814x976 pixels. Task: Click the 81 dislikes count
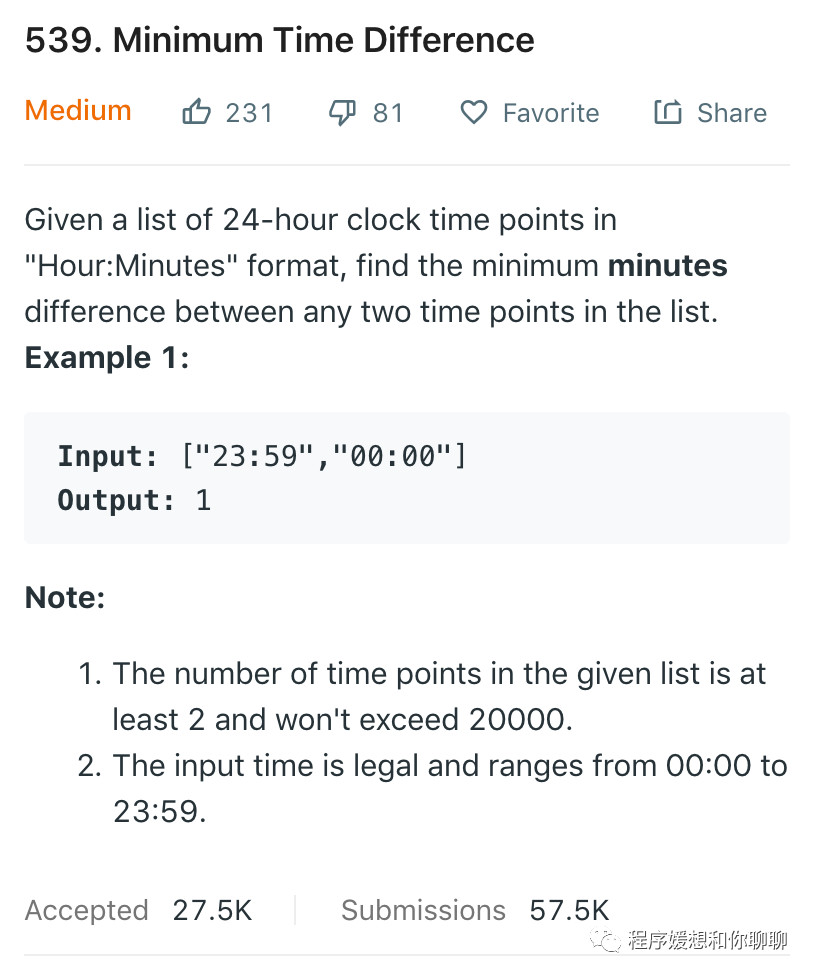pyautogui.click(x=388, y=113)
